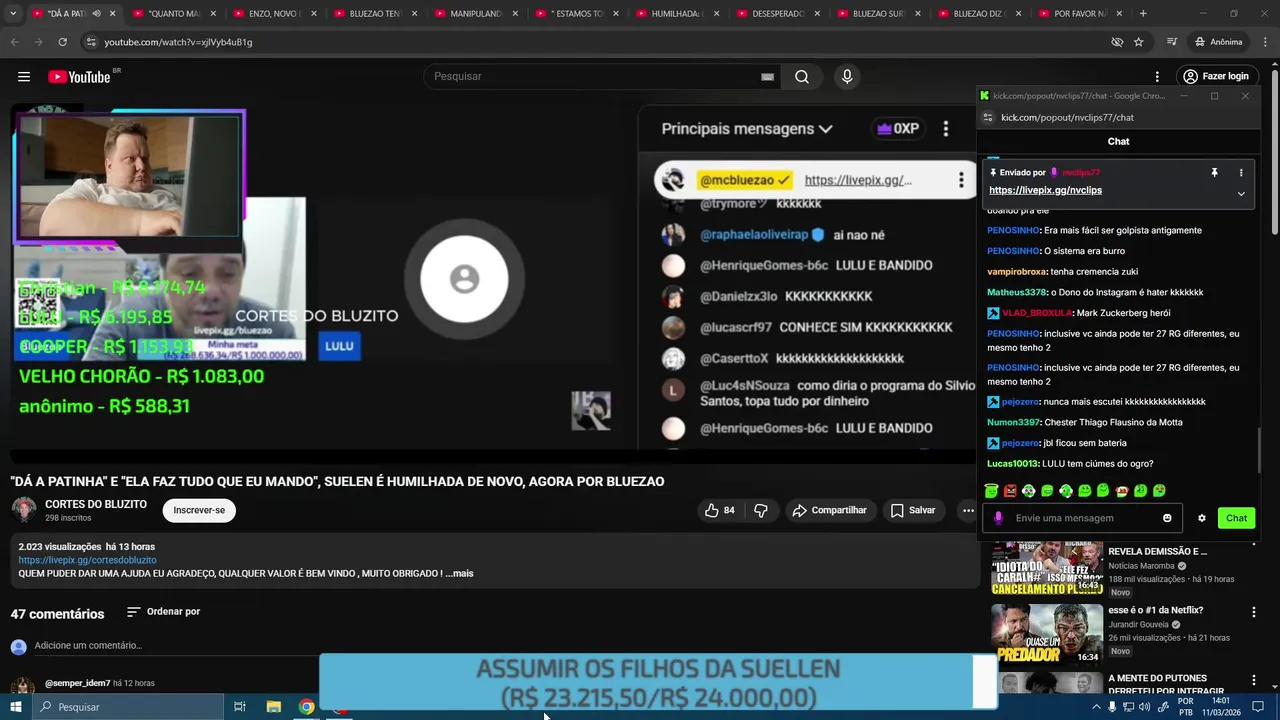Open the third-party cookies eye icon
Viewport: 1280px width, 720px height.
pos(1117,42)
